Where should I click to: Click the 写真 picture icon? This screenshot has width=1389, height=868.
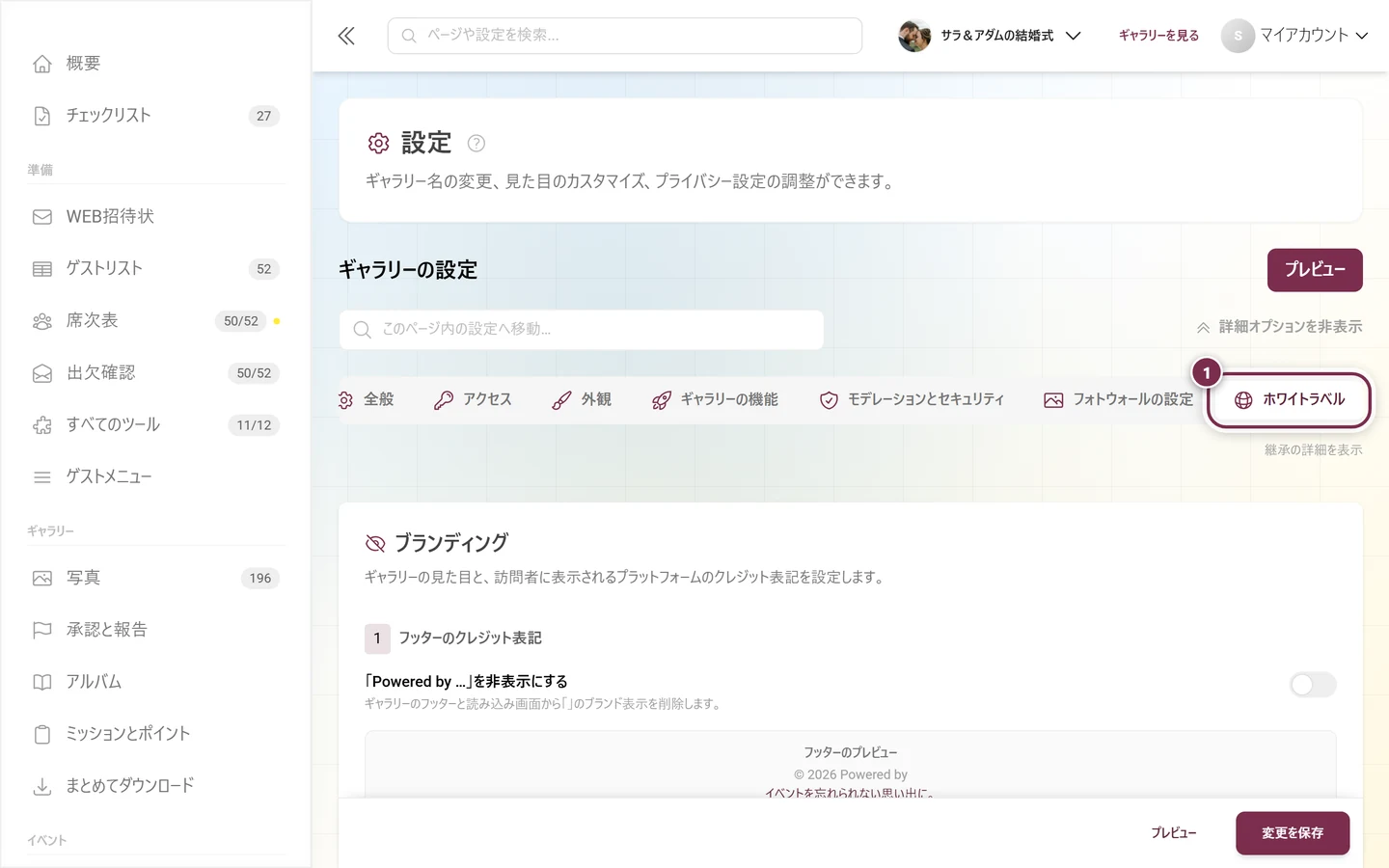point(42,579)
